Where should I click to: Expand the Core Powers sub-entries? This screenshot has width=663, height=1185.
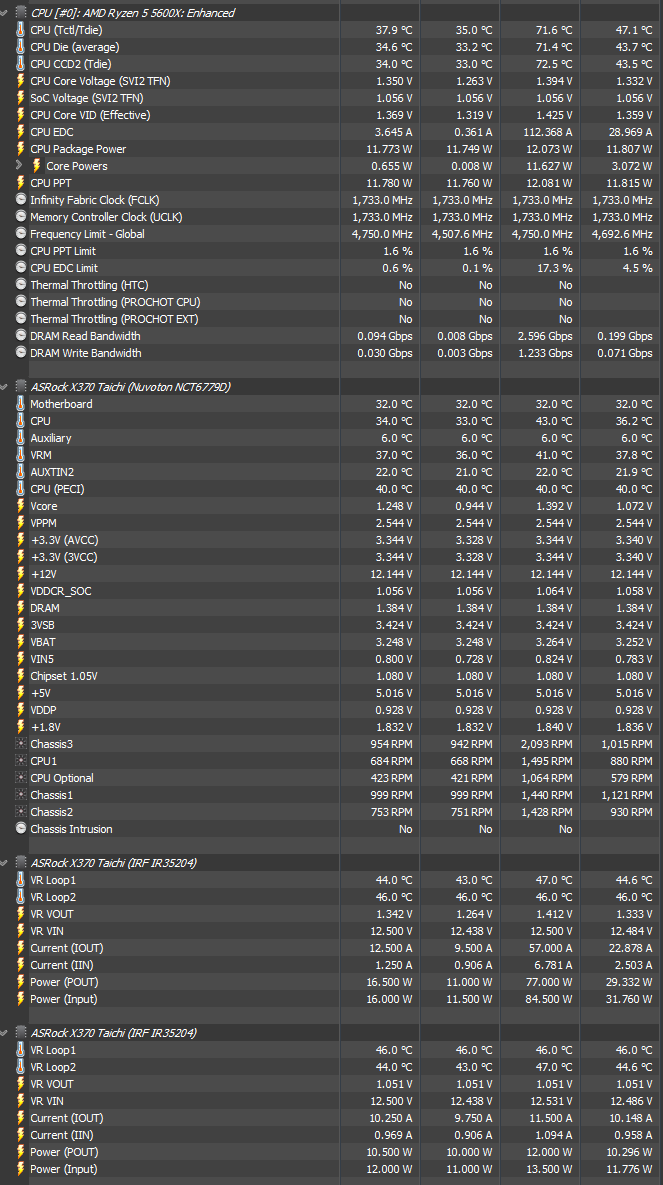tap(20, 166)
